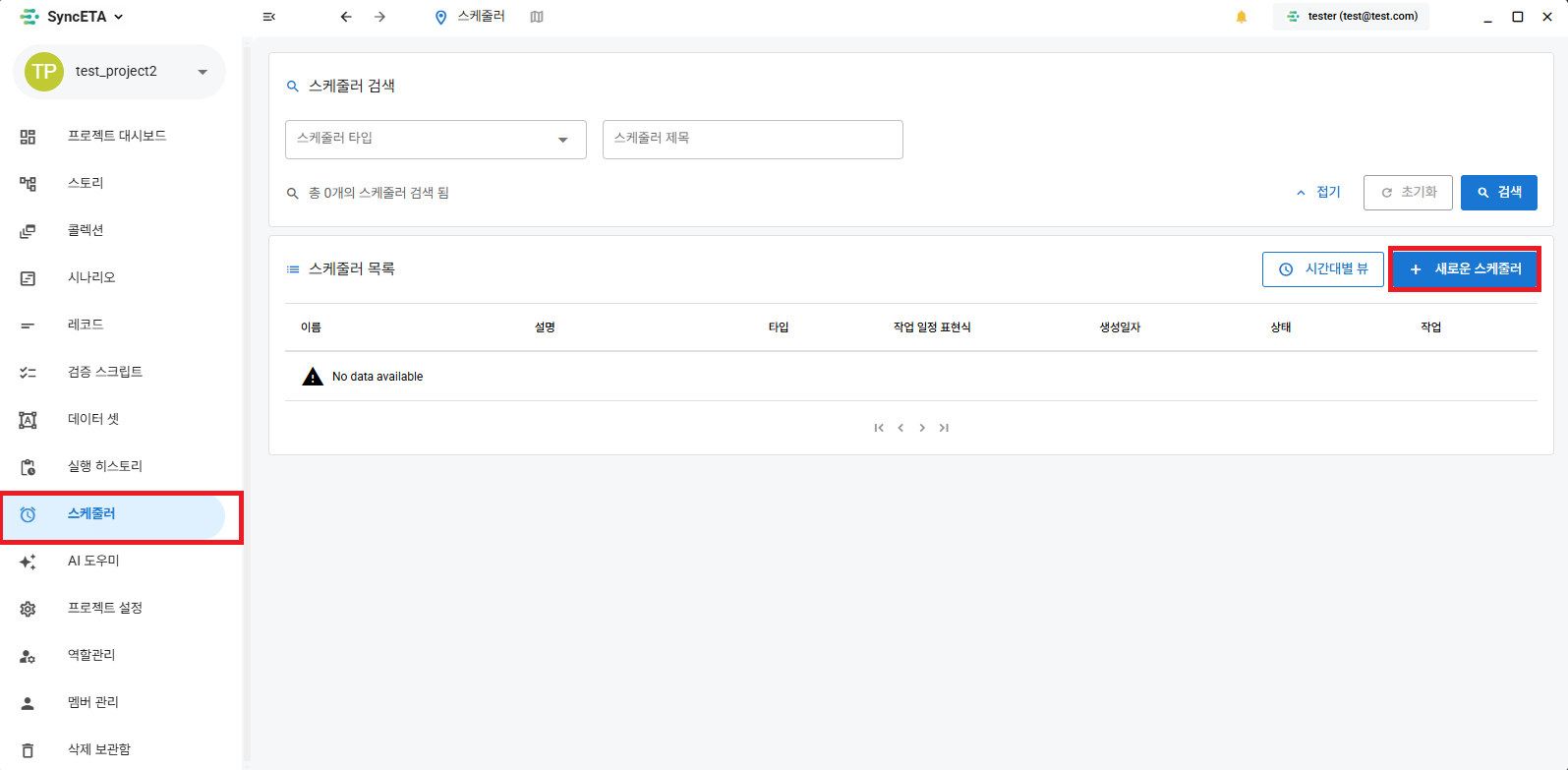Go forward using the right arrow

coord(380,17)
